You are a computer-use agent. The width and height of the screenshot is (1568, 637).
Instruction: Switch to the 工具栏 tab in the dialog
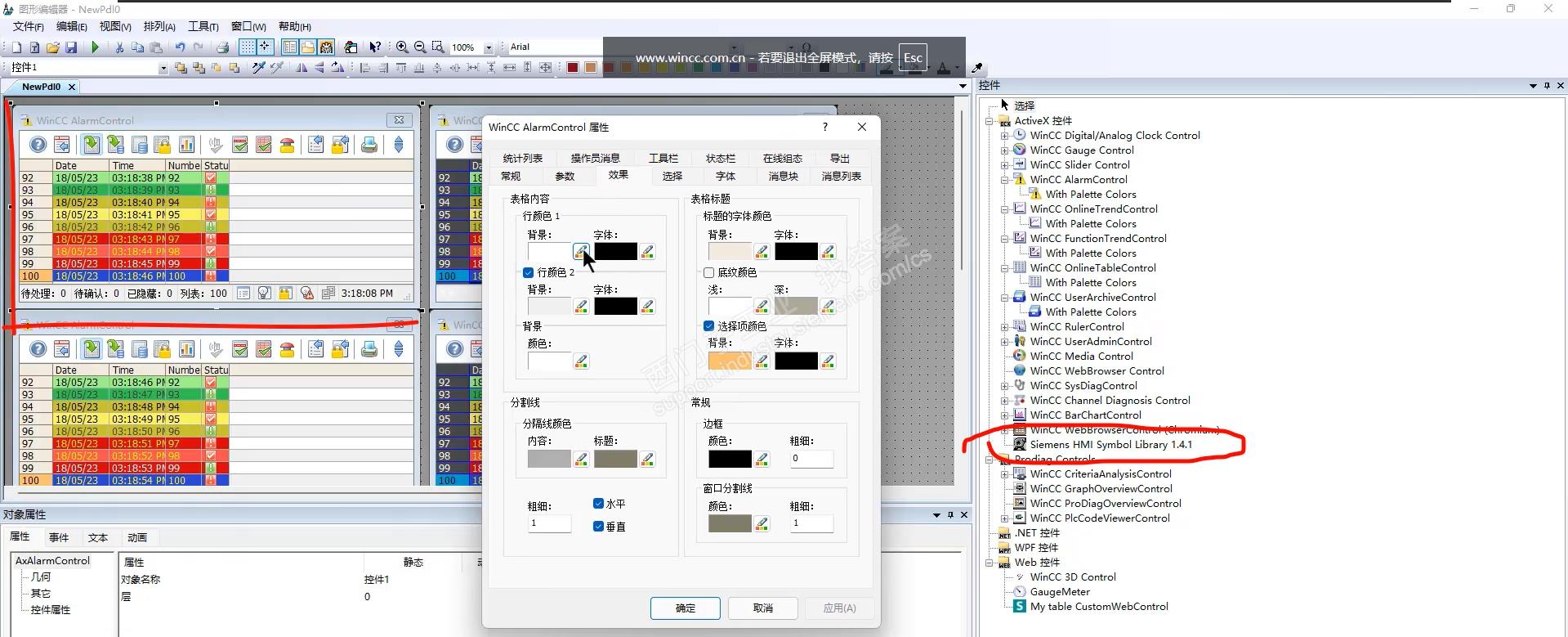[x=663, y=158]
